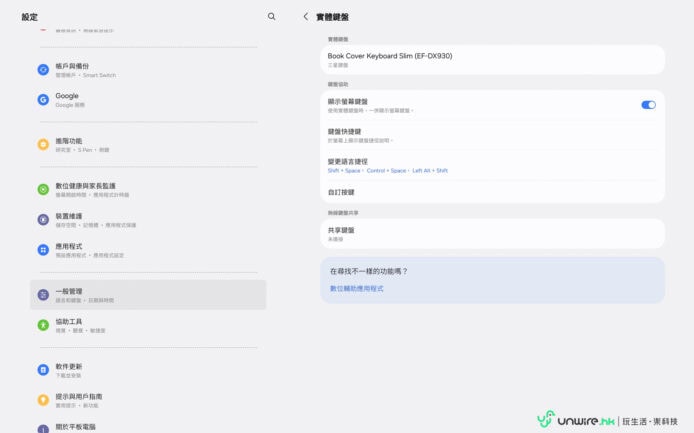Open 共享鍵盤 shared keyboard
Viewport: 694px width, 433px height.
coord(492,234)
